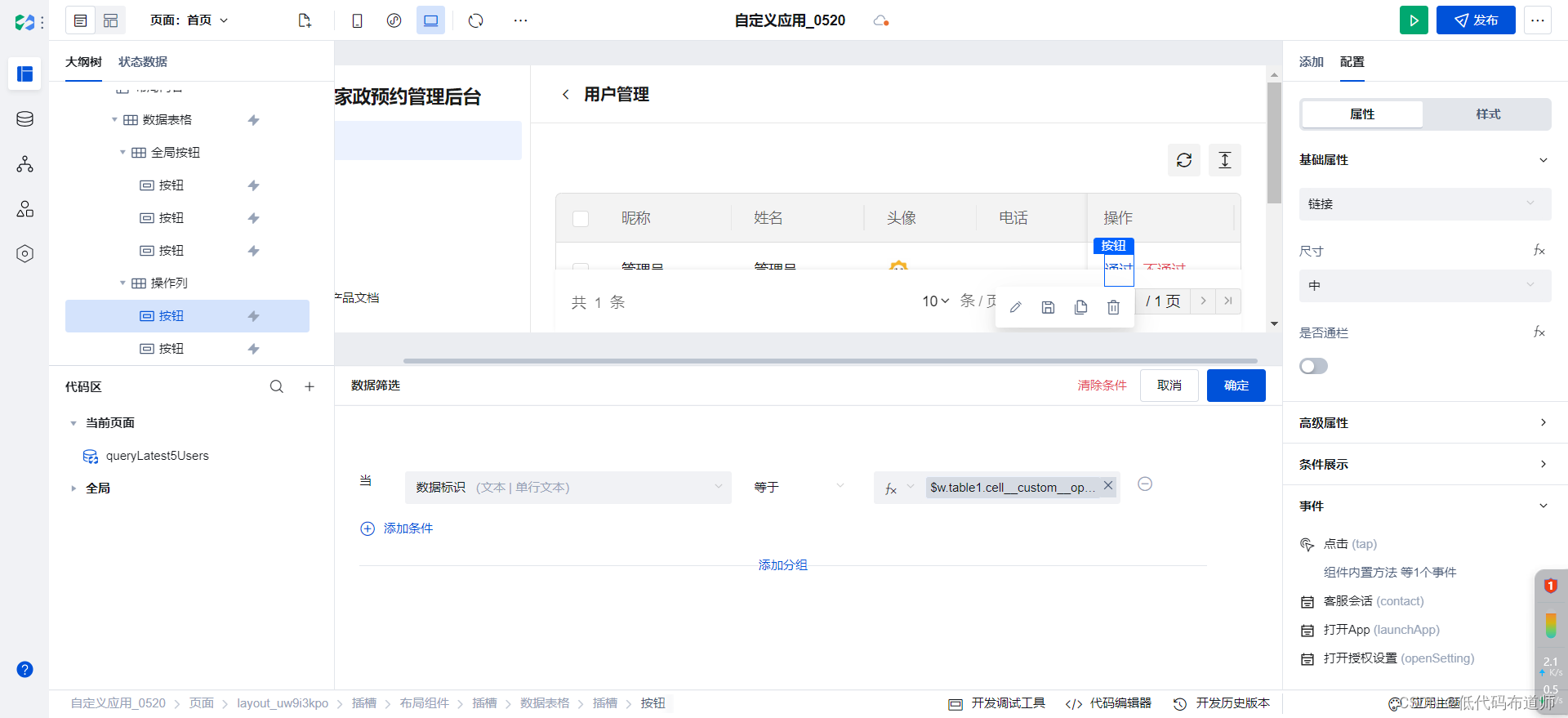Click event lightning icon for 数据表格
This screenshot has height=718, width=1568.
(254, 120)
